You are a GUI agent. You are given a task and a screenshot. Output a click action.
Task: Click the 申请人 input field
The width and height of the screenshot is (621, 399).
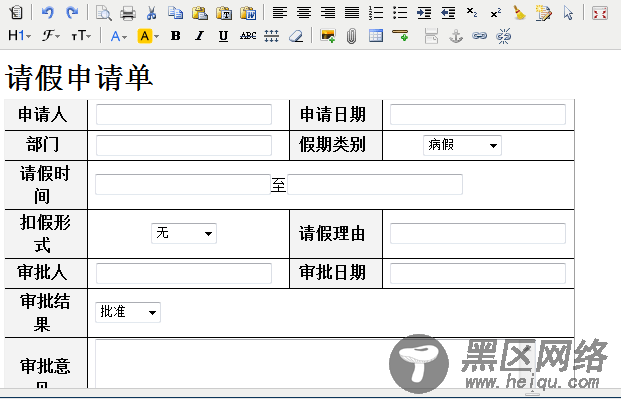coord(184,115)
